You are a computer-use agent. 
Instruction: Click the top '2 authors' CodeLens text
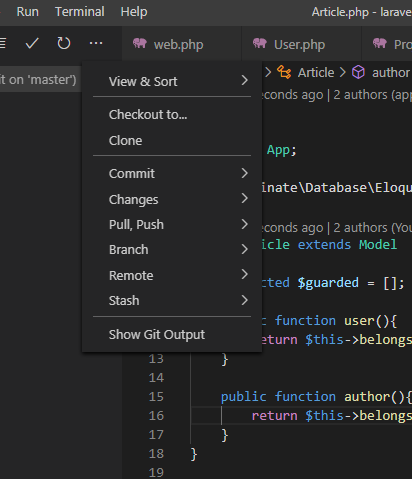coord(360,95)
